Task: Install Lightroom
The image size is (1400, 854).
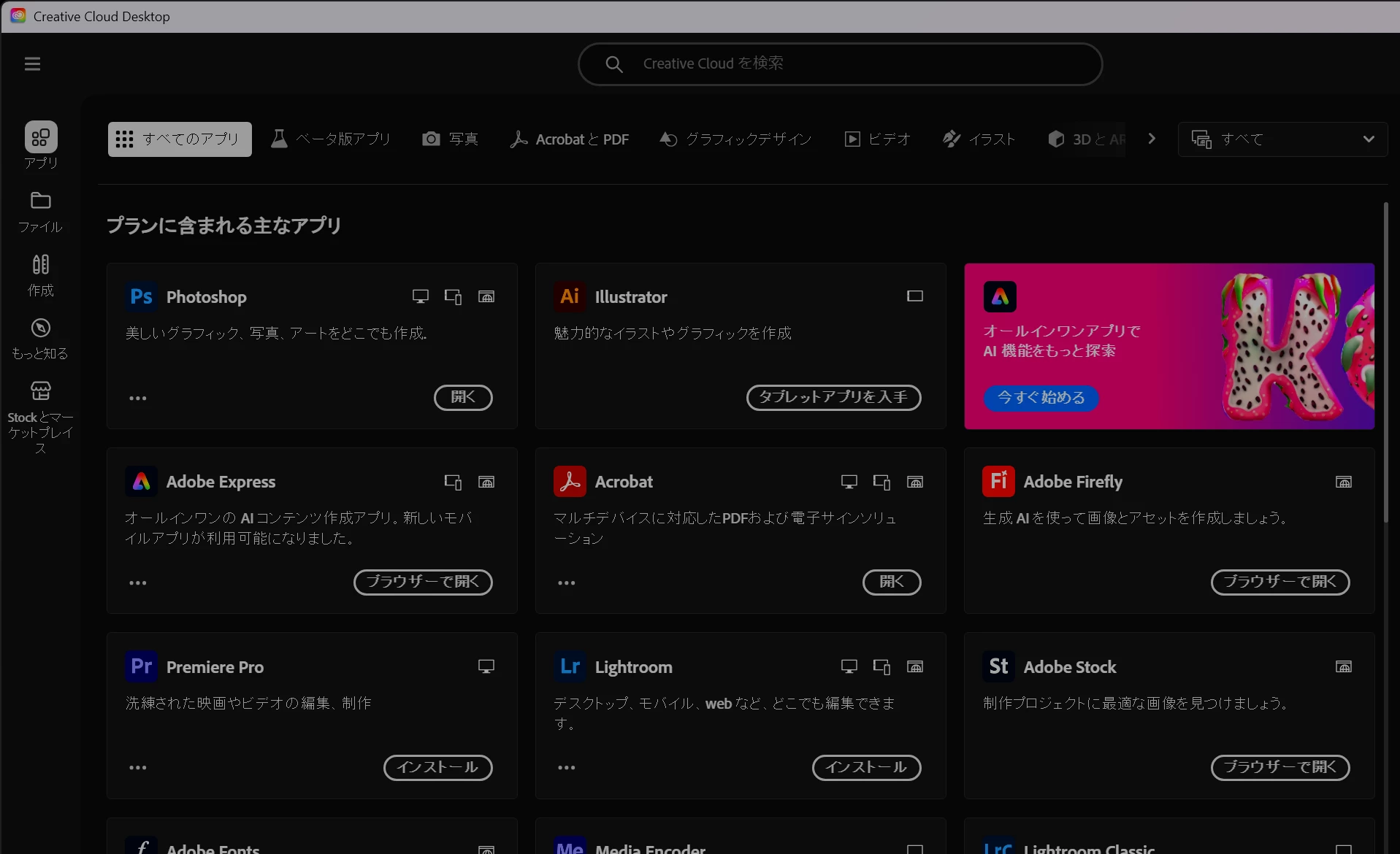Action: point(866,768)
